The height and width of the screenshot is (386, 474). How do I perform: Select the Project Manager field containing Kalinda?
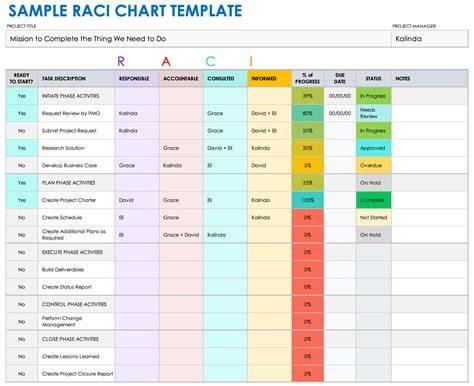tap(429, 39)
